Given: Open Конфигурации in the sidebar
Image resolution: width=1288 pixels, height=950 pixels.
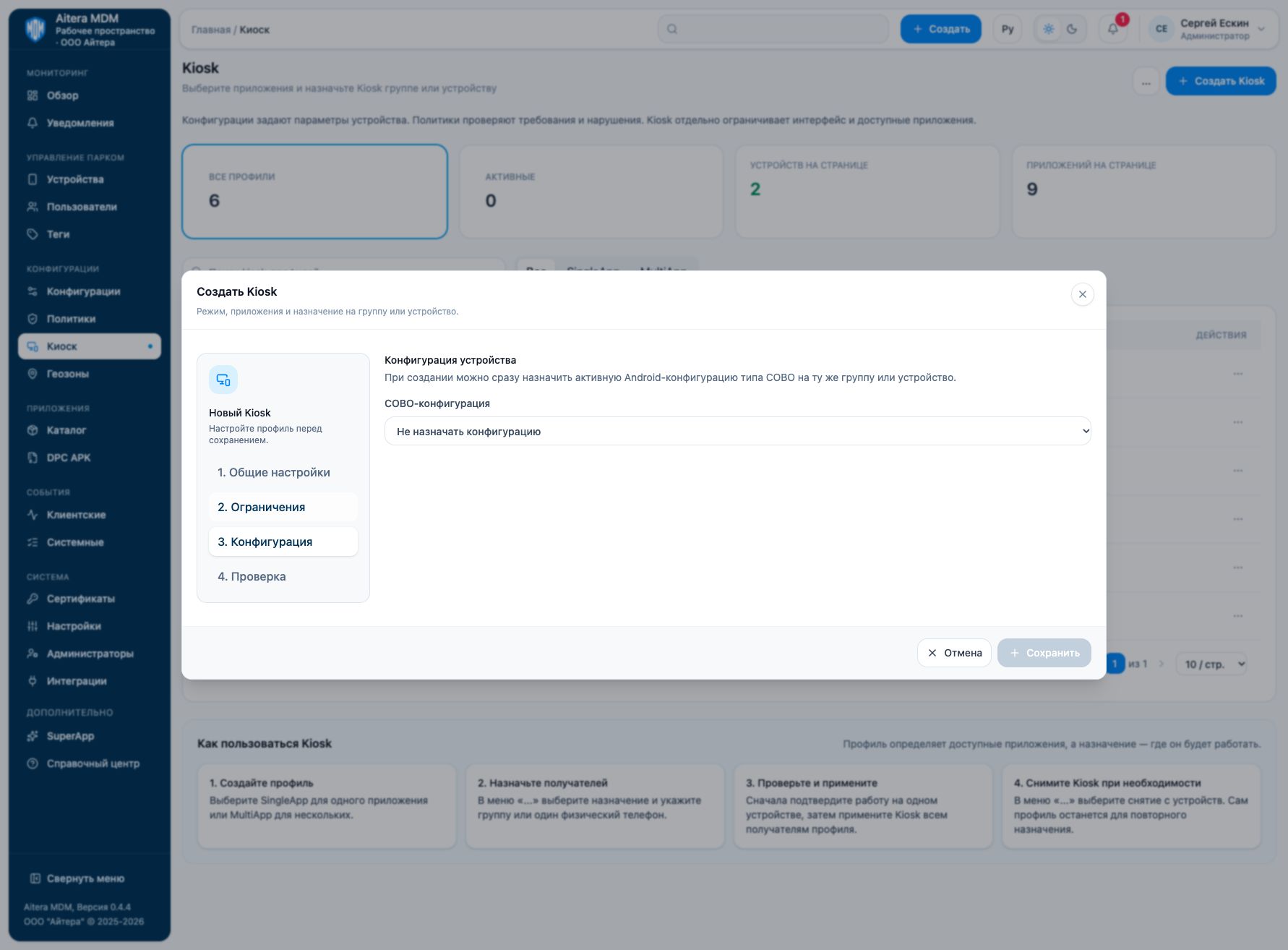Looking at the screenshot, I should click(x=90, y=291).
